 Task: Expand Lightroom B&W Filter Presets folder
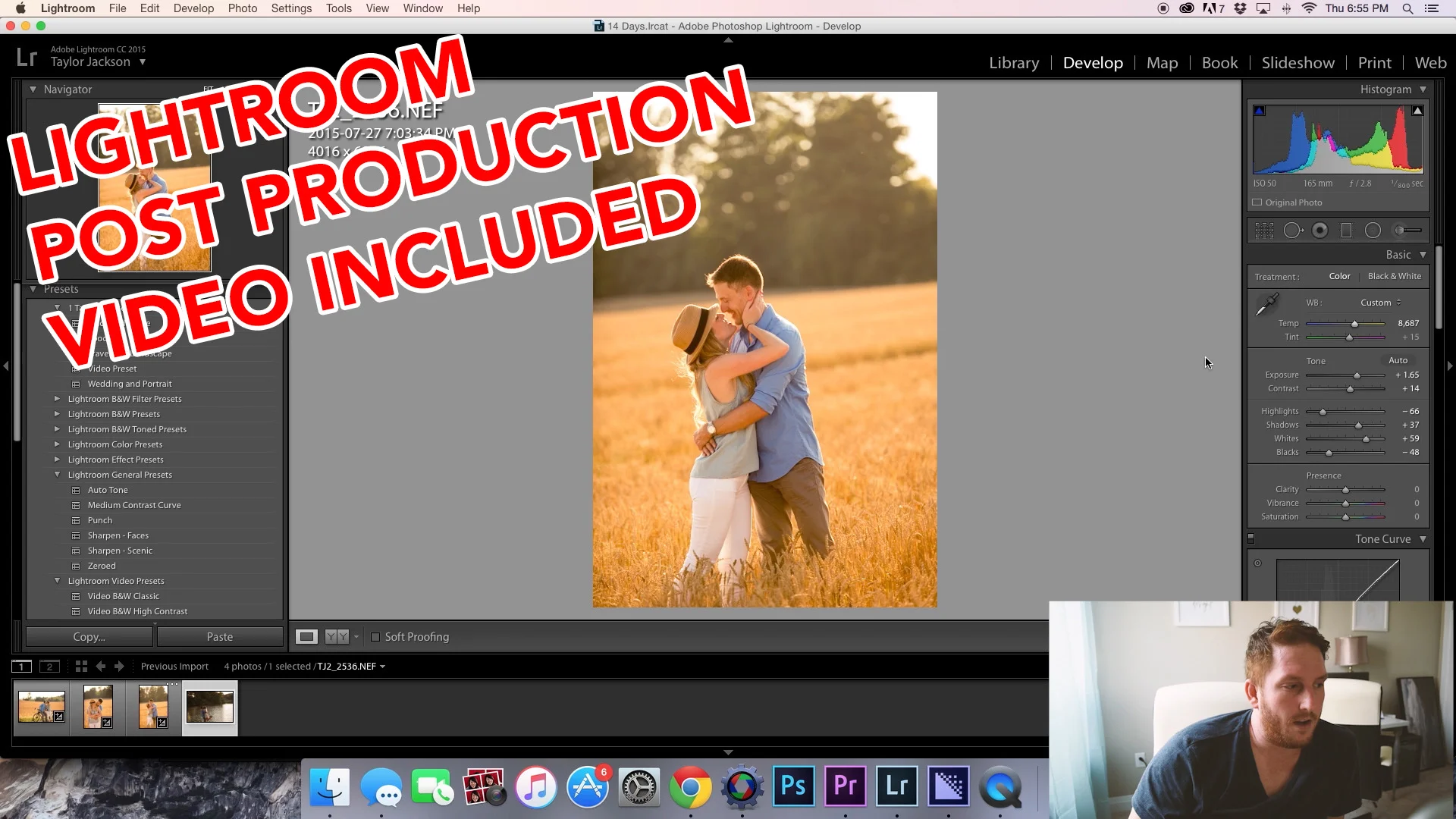coord(57,399)
